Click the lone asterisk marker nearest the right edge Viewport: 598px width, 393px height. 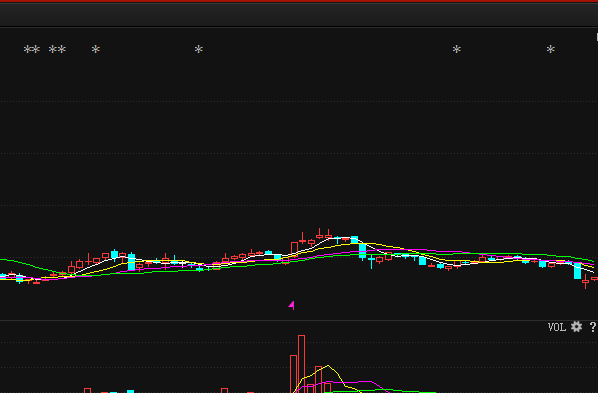click(x=550, y=50)
